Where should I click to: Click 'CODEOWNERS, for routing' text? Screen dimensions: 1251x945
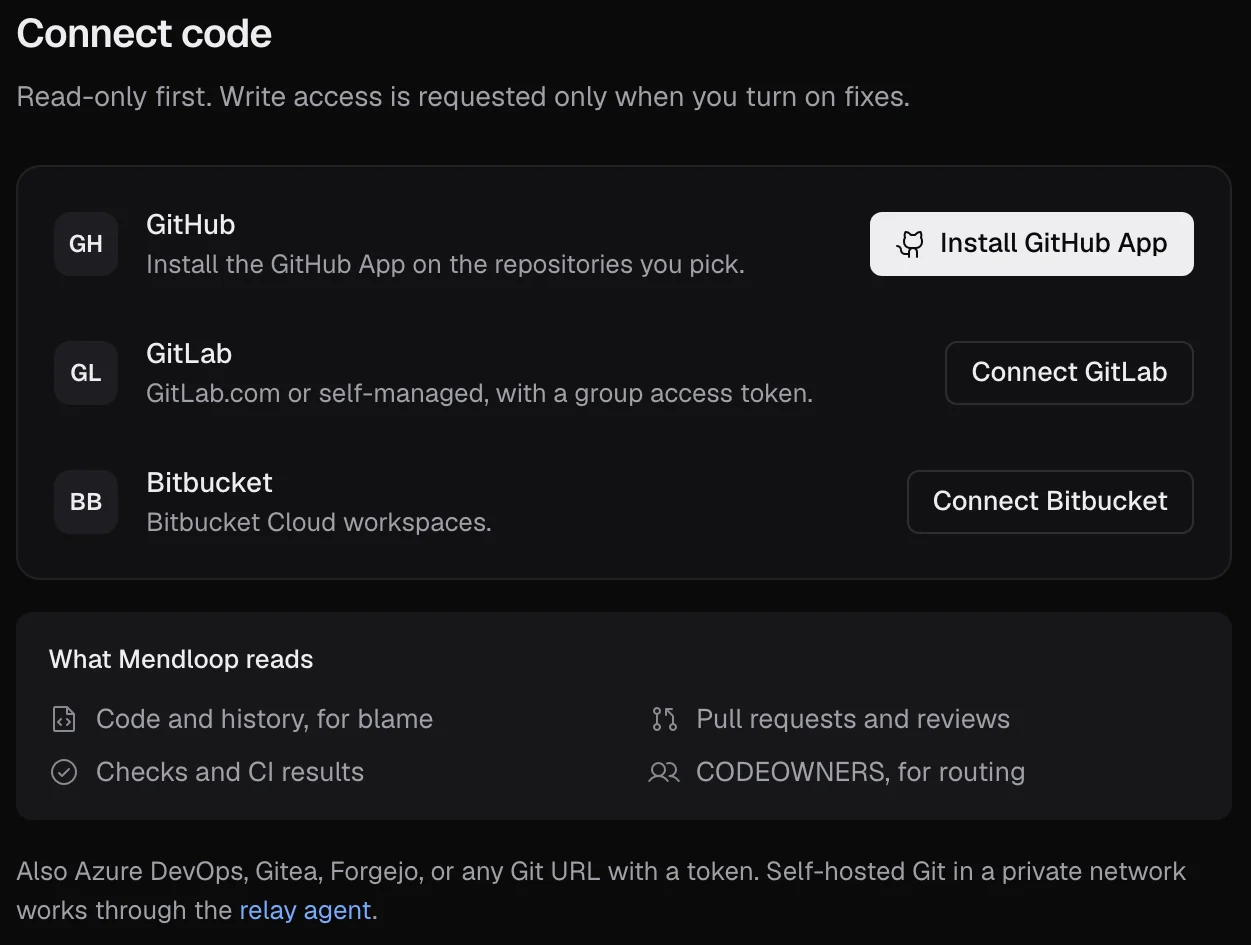click(861, 772)
